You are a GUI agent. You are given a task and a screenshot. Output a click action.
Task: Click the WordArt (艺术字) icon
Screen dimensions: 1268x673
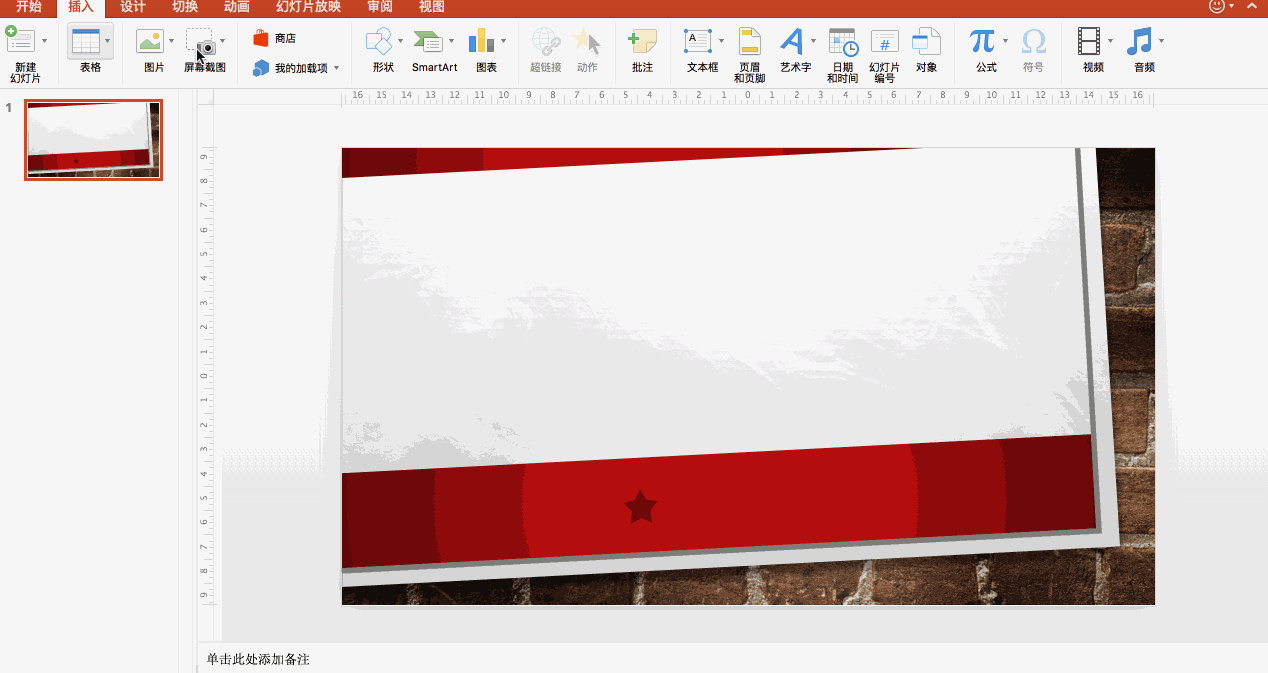click(x=793, y=41)
